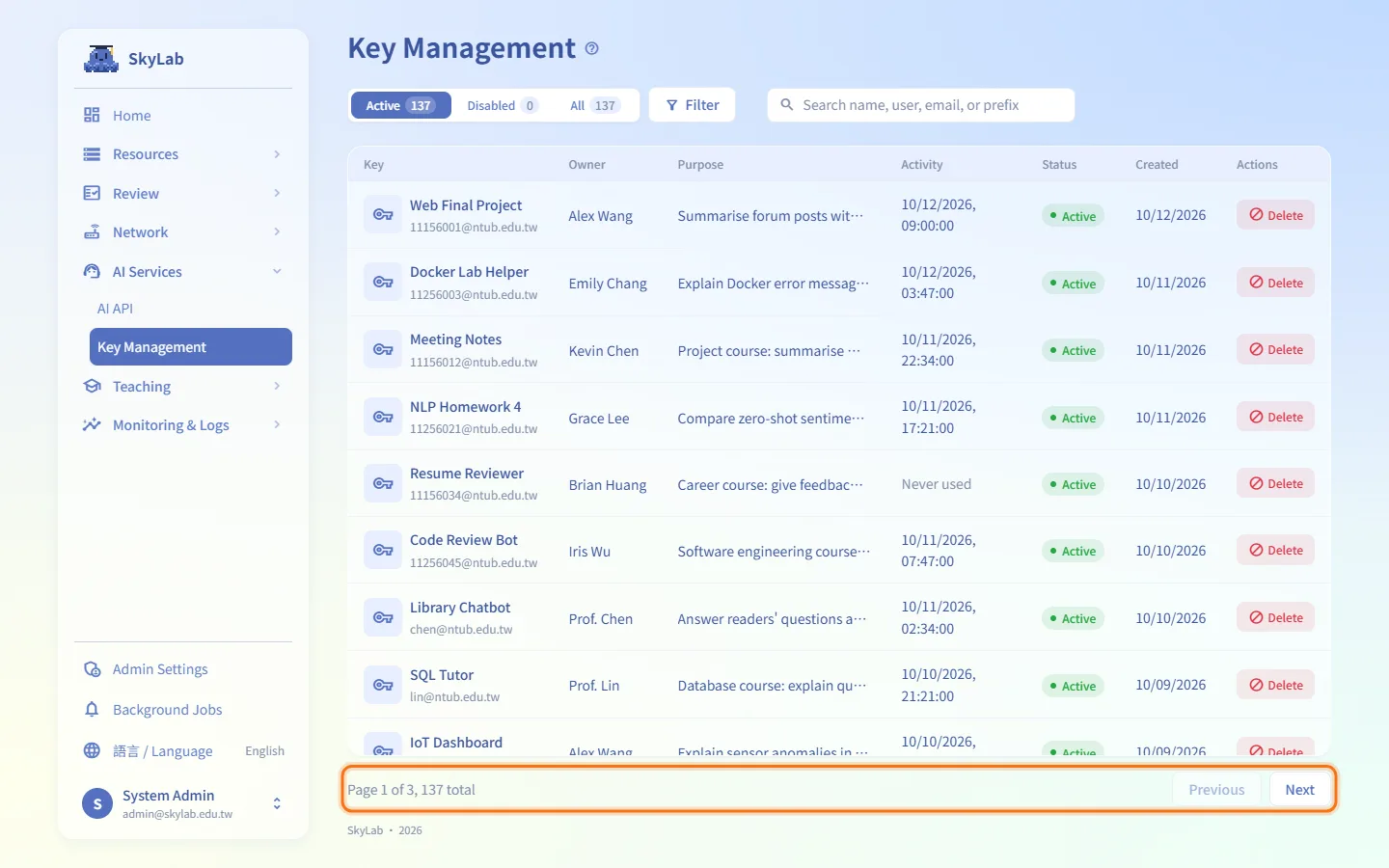Click the Active status badge for Iris Wu
Screen dimensions: 1389x868
coord(1073,552)
